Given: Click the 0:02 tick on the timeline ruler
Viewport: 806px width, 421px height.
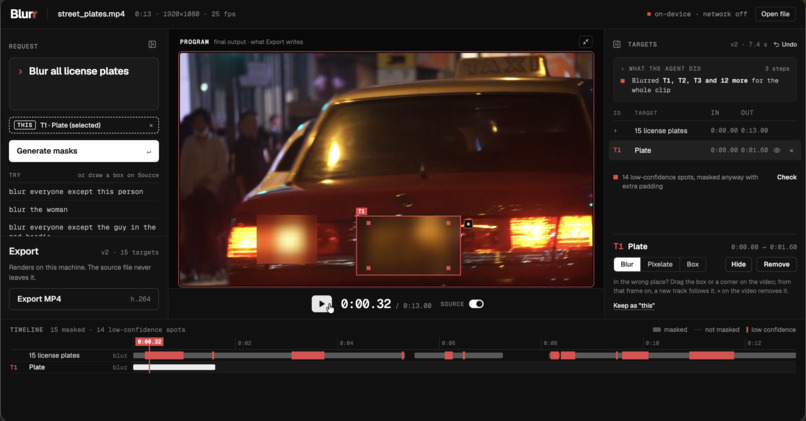Looking at the screenshot, I should [x=245, y=343].
